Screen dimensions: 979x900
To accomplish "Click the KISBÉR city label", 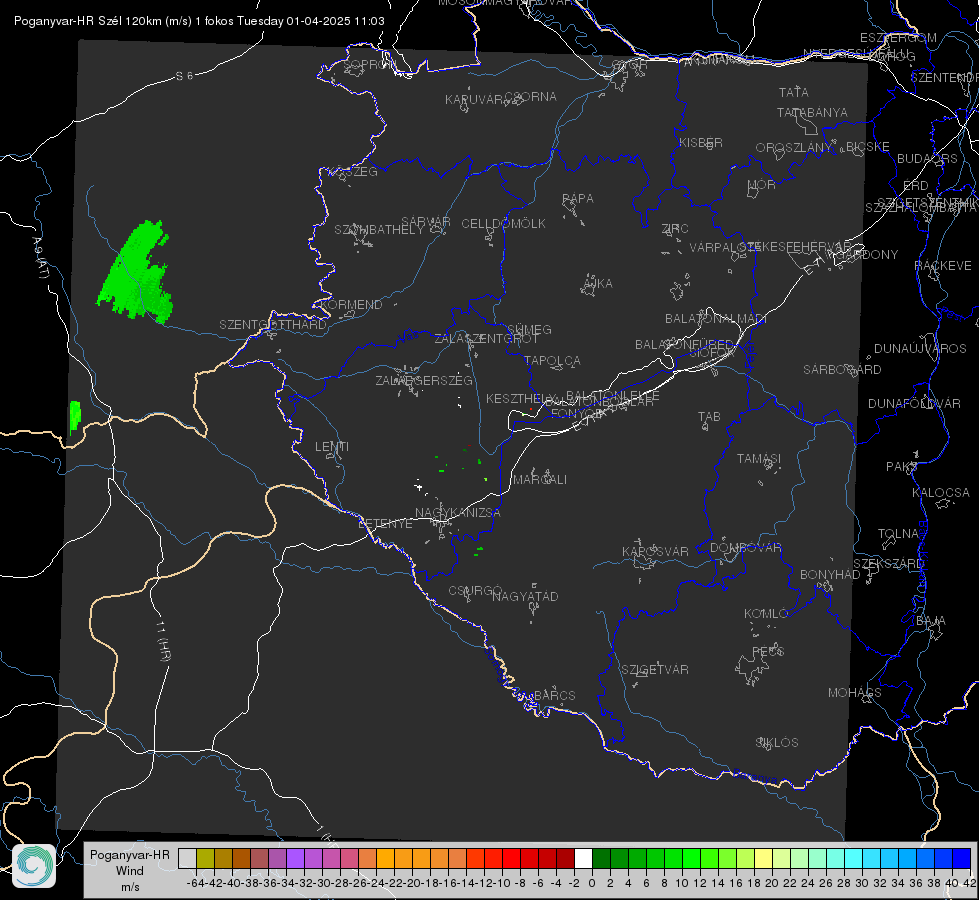I will [701, 143].
